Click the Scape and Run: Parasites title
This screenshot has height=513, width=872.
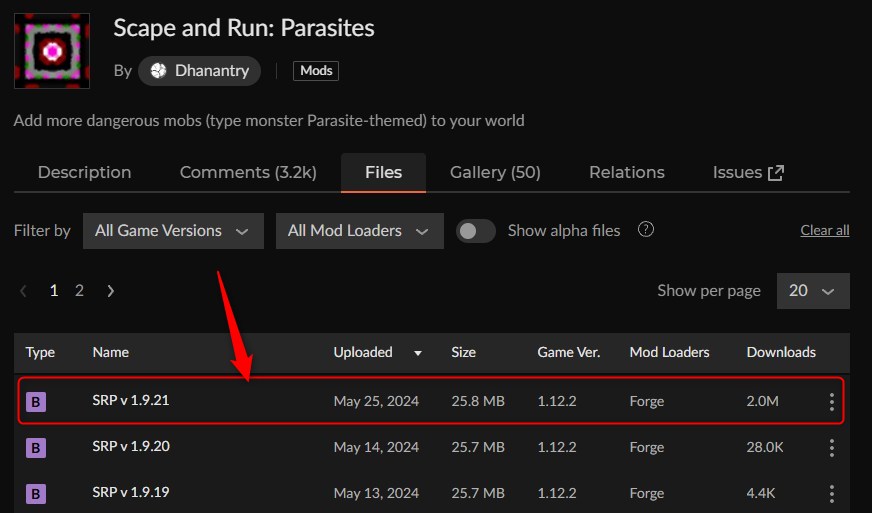[x=244, y=28]
